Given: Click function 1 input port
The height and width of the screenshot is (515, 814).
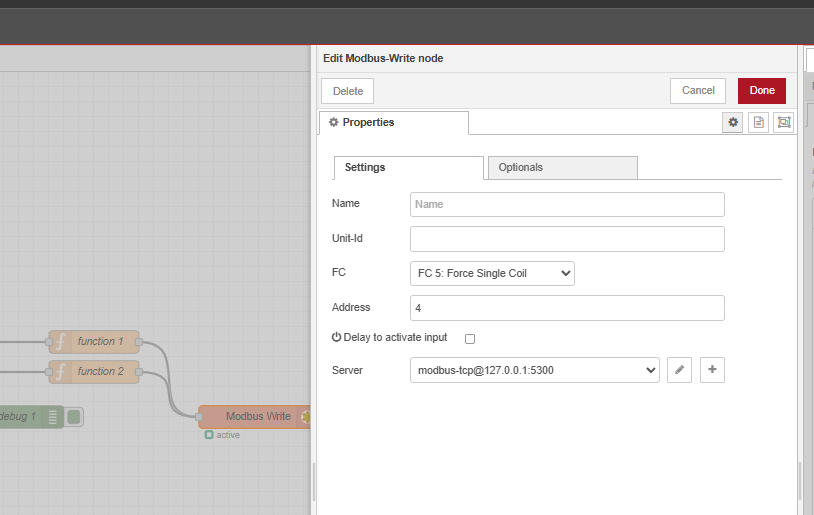Looking at the screenshot, I should tap(49, 342).
